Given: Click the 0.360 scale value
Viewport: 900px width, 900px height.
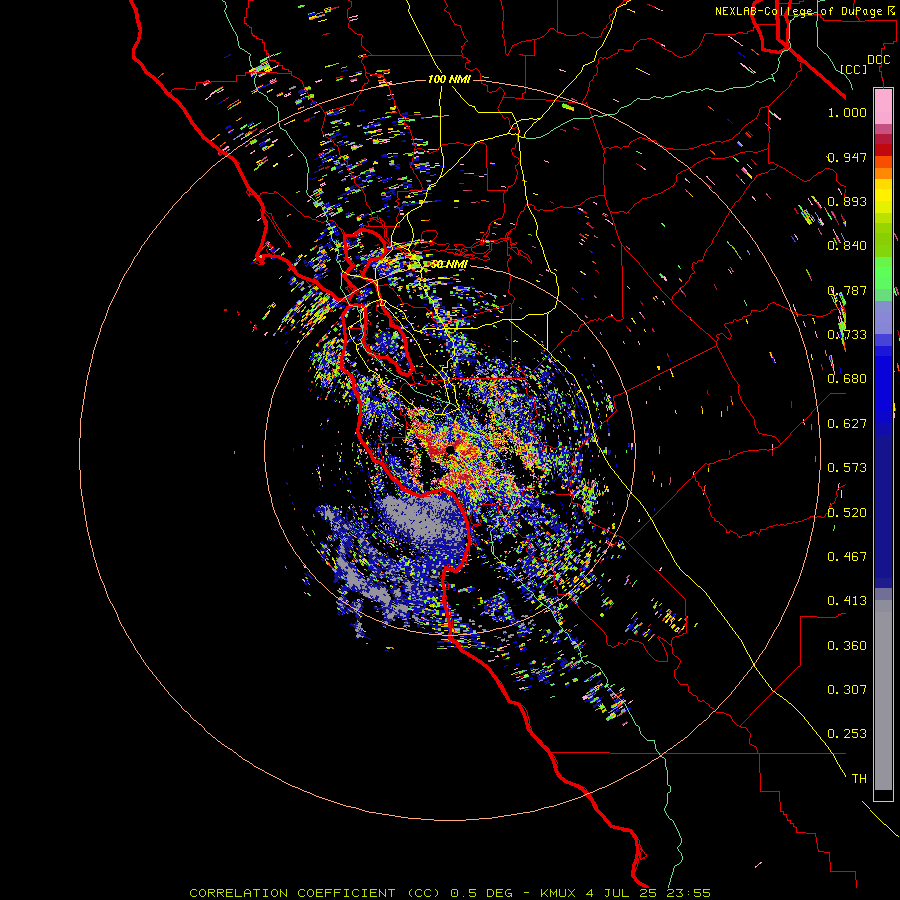Looking at the screenshot, I should click(847, 646).
